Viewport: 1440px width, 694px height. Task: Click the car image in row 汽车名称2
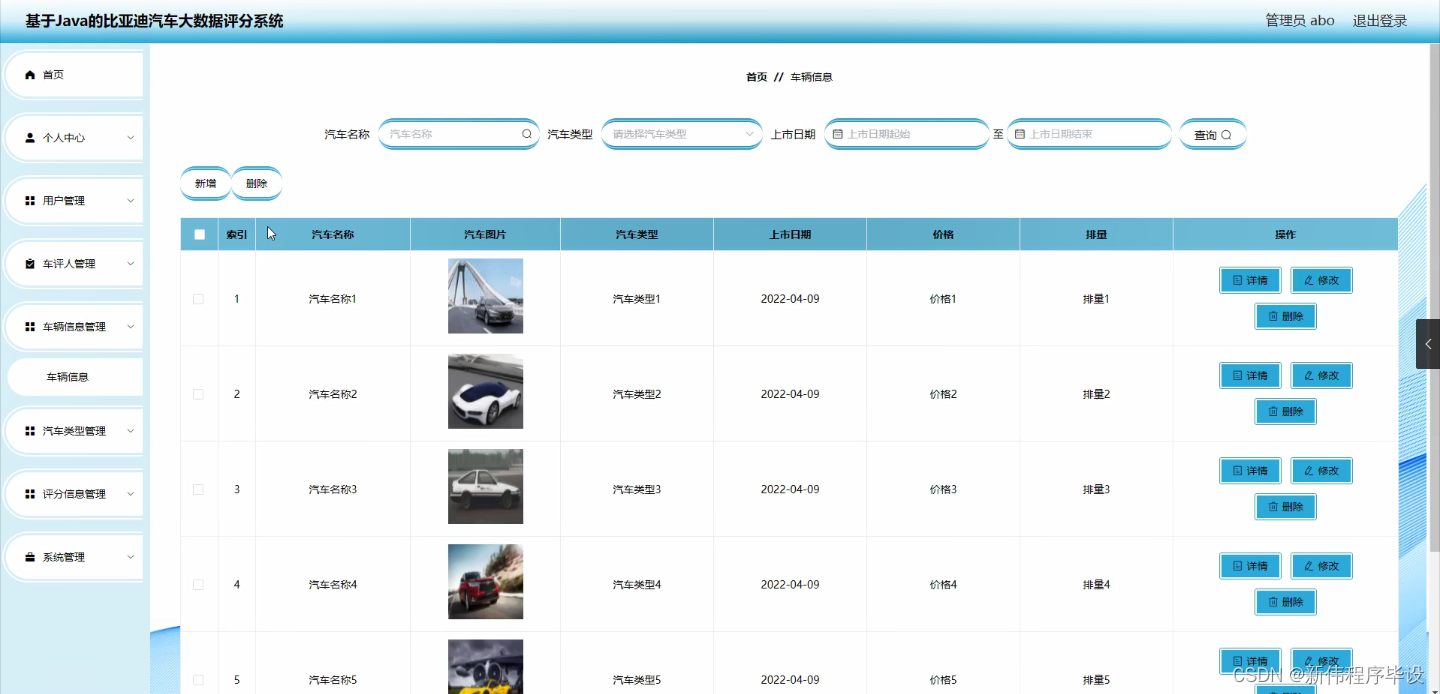pyautogui.click(x=485, y=391)
